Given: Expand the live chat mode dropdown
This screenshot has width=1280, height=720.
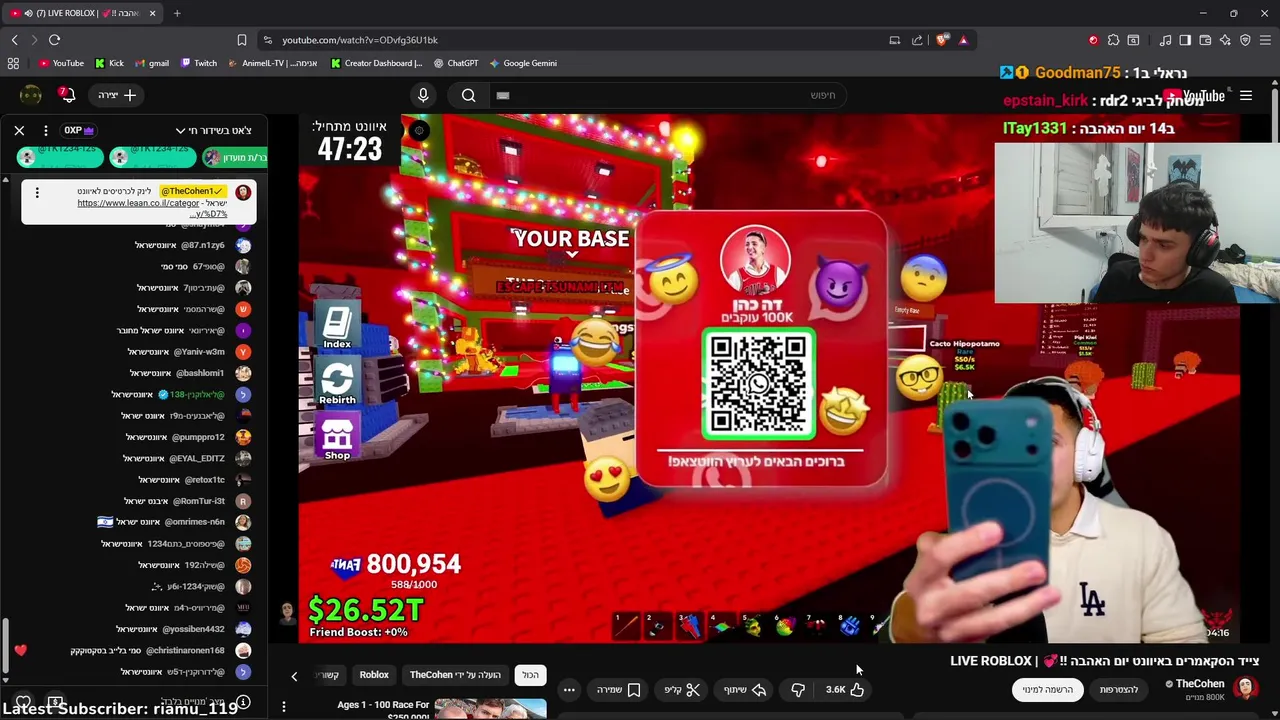Looking at the screenshot, I should click(x=213, y=130).
